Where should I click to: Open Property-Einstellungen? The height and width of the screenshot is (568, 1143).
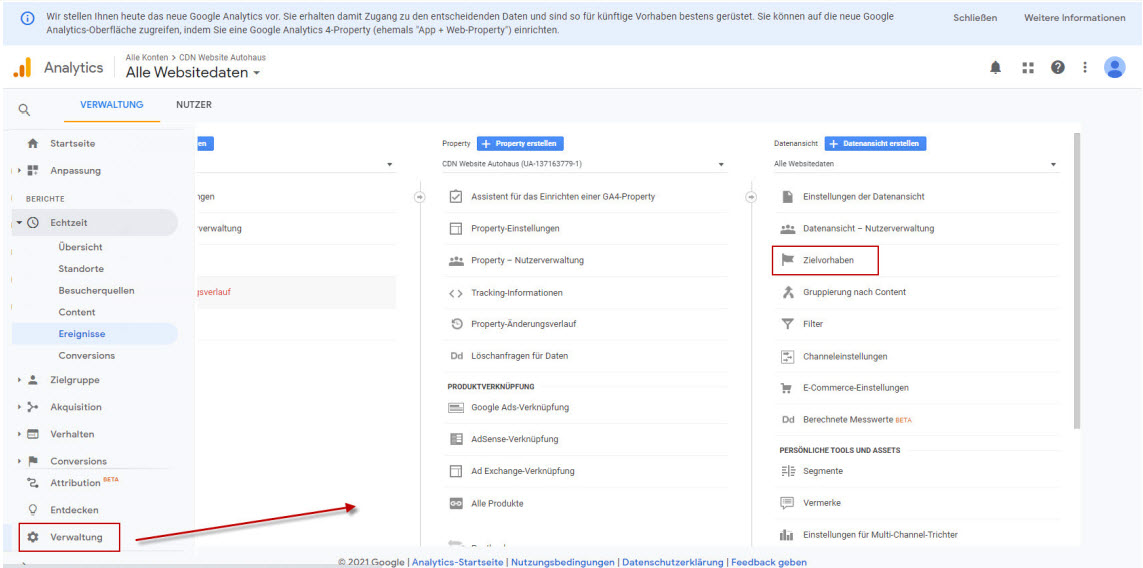tap(515, 228)
